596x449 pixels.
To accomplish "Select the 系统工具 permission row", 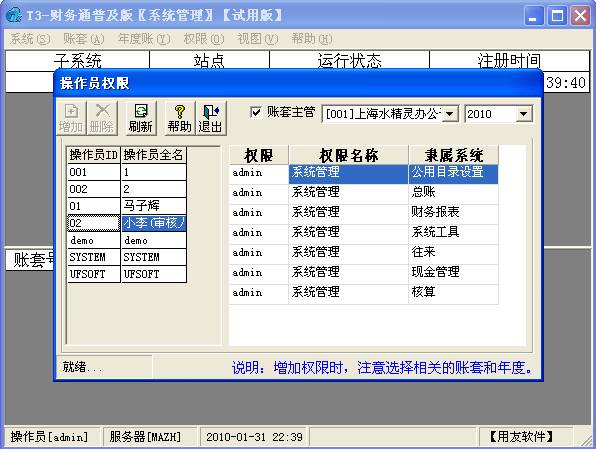I will click(364, 233).
